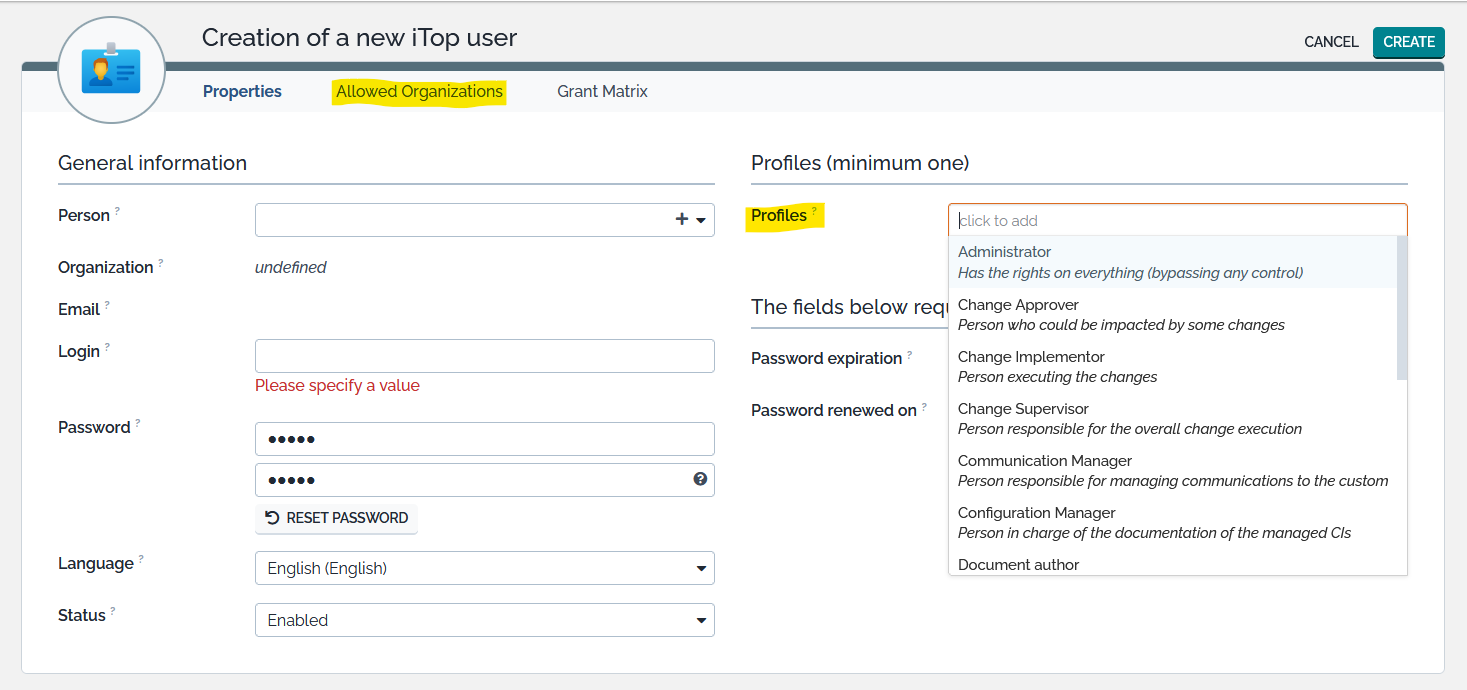
Task: Click the tooltip hint beside Organization label
Action: click(x=161, y=263)
